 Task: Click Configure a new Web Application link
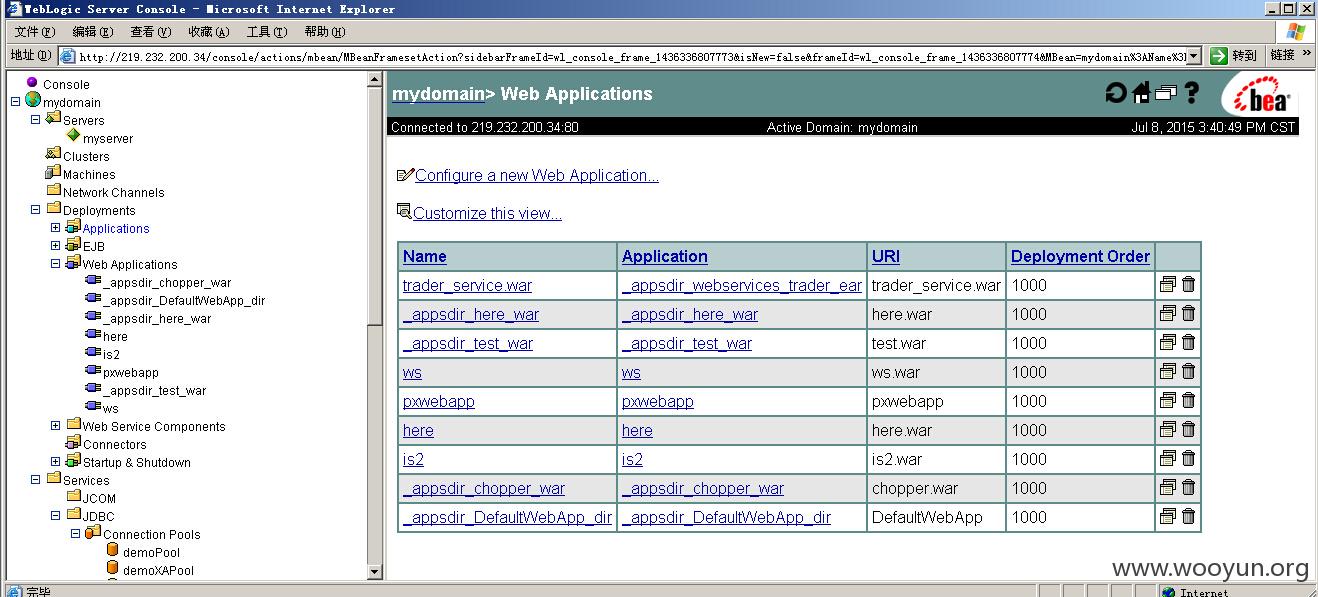(537, 176)
